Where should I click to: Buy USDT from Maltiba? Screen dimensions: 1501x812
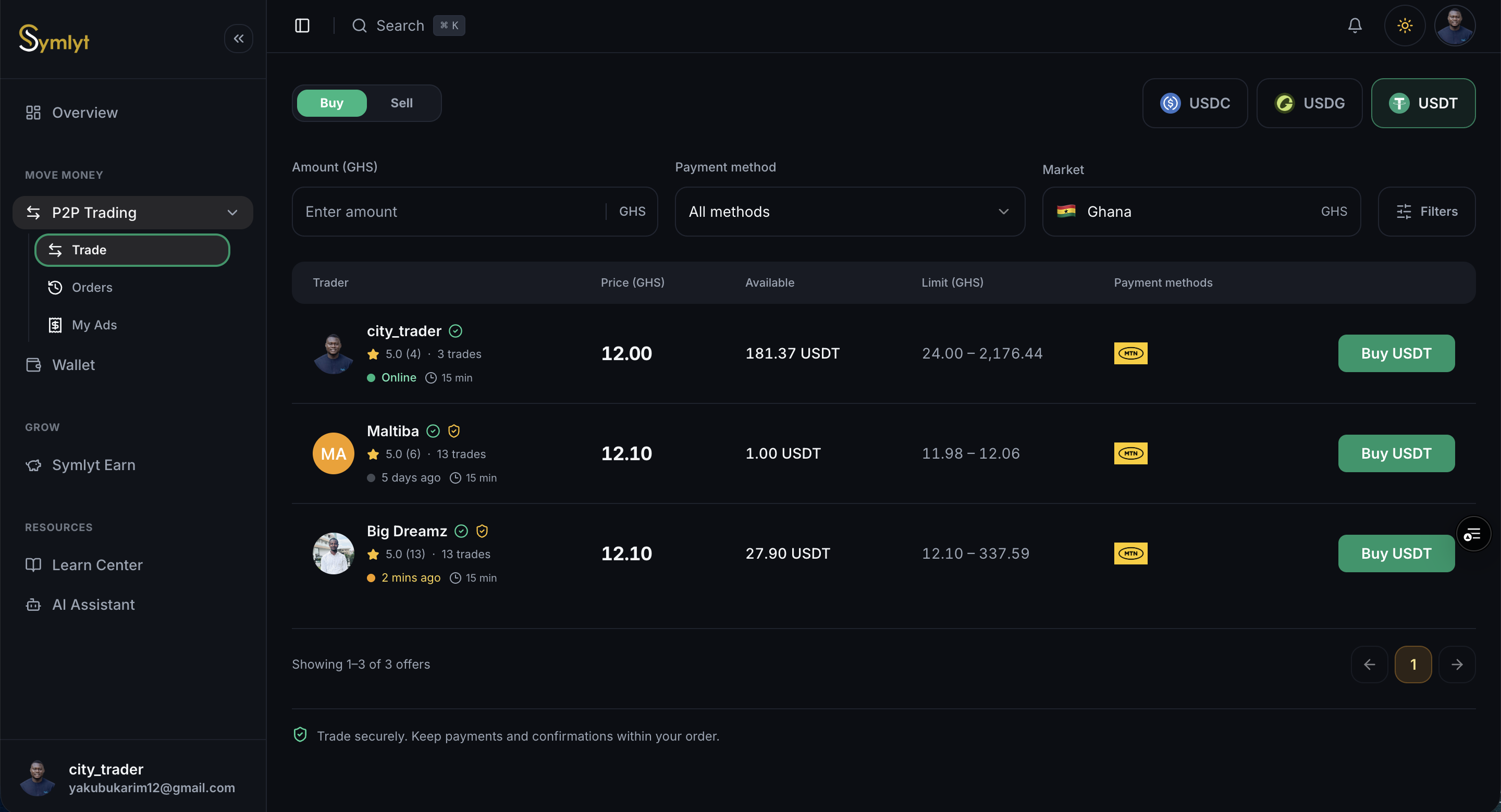click(1396, 454)
